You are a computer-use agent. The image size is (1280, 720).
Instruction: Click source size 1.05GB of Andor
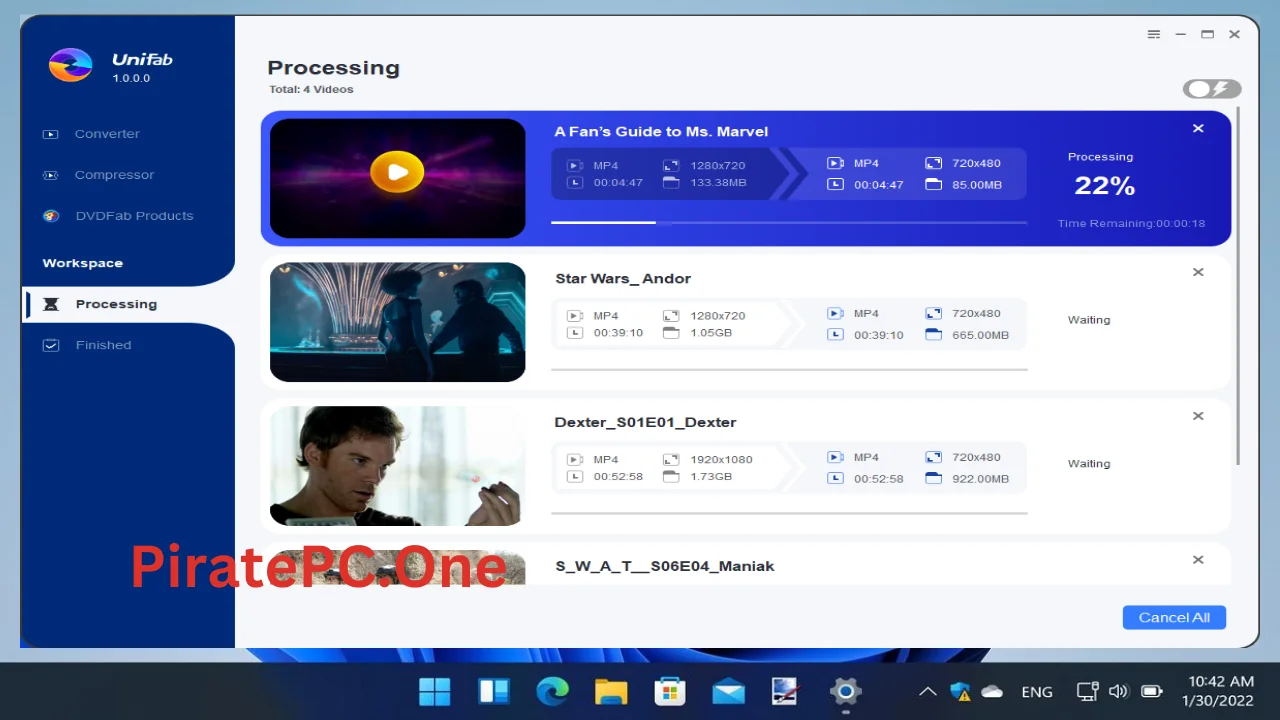click(711, 333)
